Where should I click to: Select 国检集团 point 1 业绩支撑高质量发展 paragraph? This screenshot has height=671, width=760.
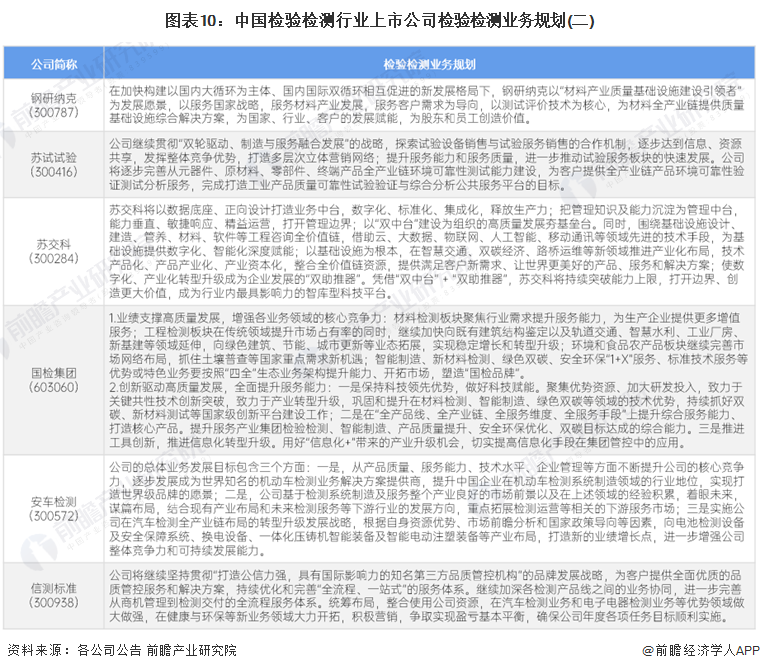pyautogui.click(x=428, y=346)
